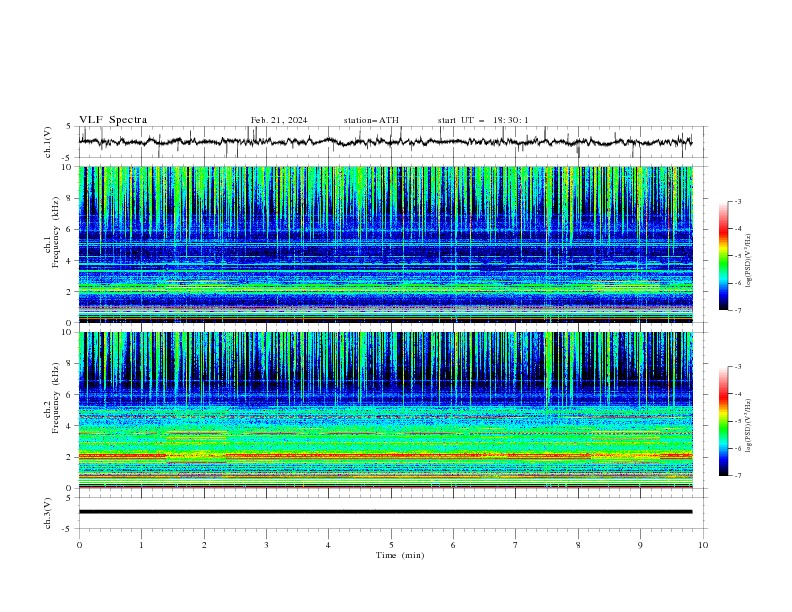Click tick label "7" on the Time axis
This screenshot has width=792, height=612.
click(516, 545)
